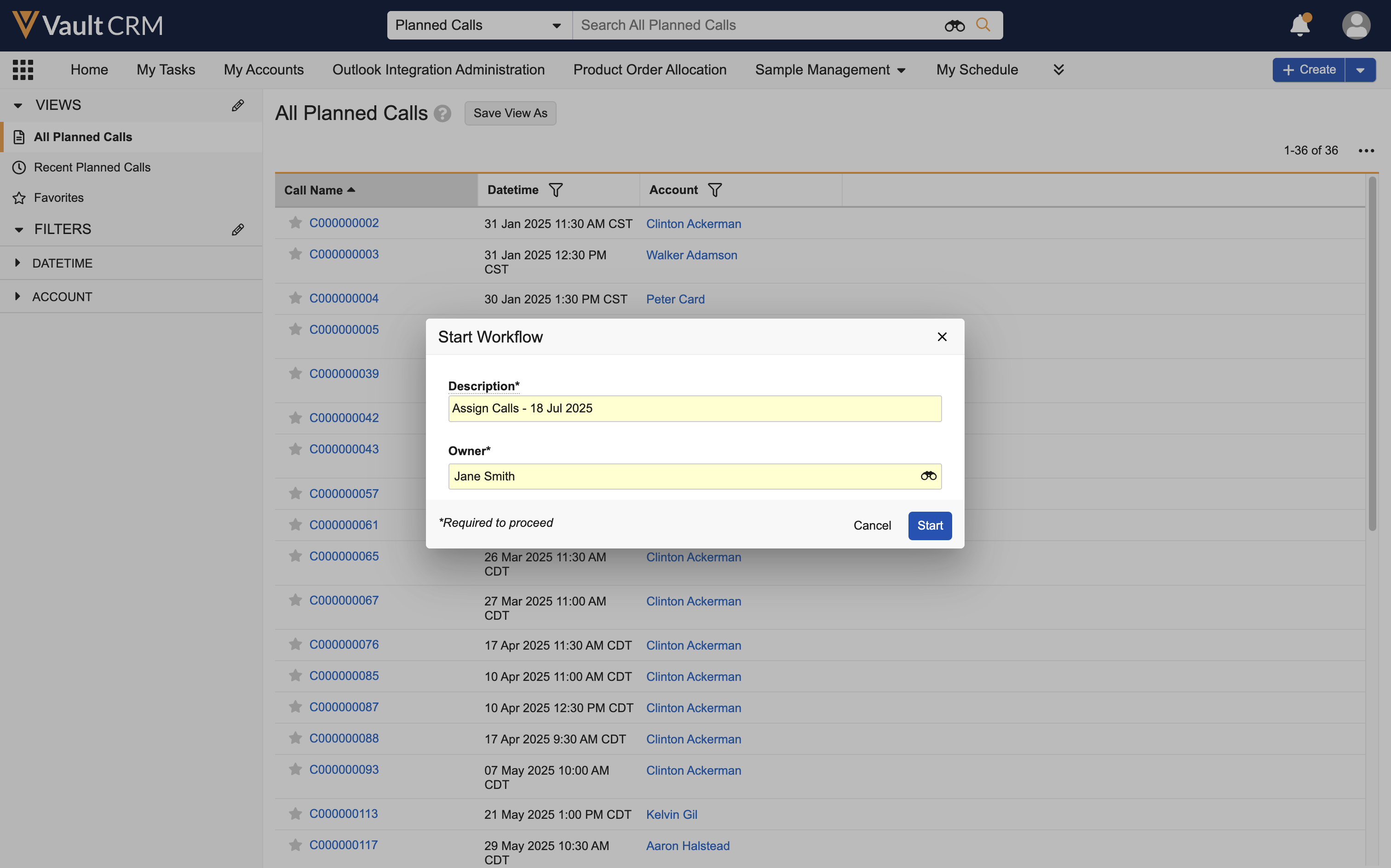
Task: Click the binoculars icon in Owner field
Action: coord(928,476)
